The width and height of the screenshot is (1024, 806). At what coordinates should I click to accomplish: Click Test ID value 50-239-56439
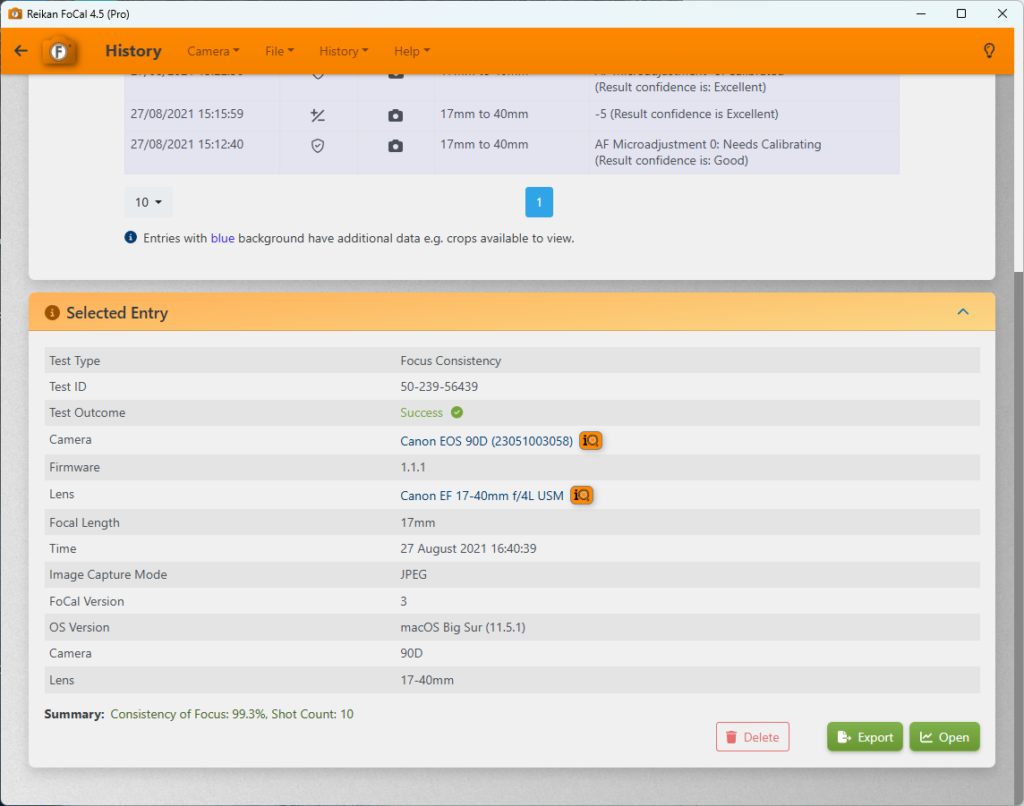(x=439, y=387)
